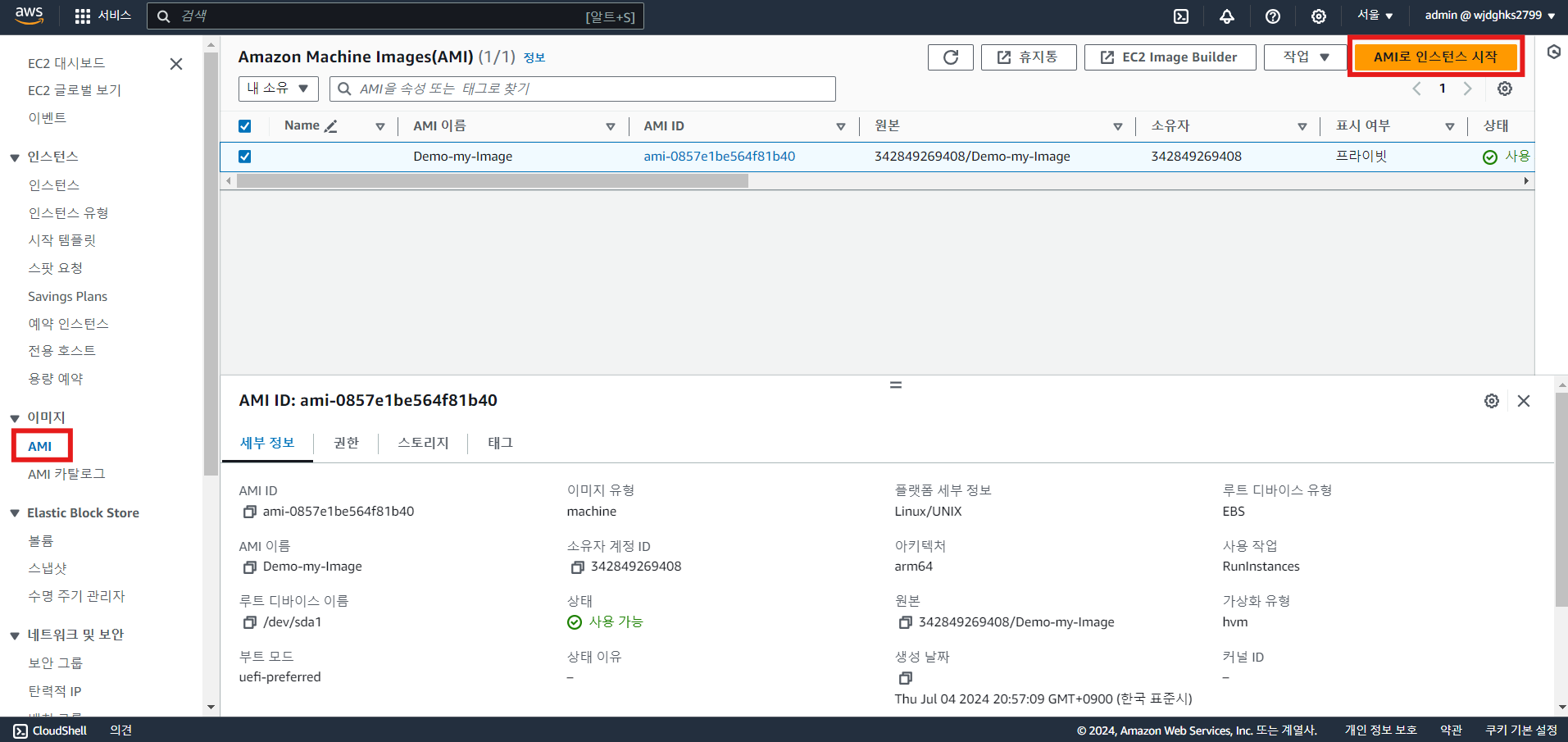This screenshot has height=742, width=1568.
Task: Sort by the 소유자 column arrow
Action: click(x=1302, y=126)
